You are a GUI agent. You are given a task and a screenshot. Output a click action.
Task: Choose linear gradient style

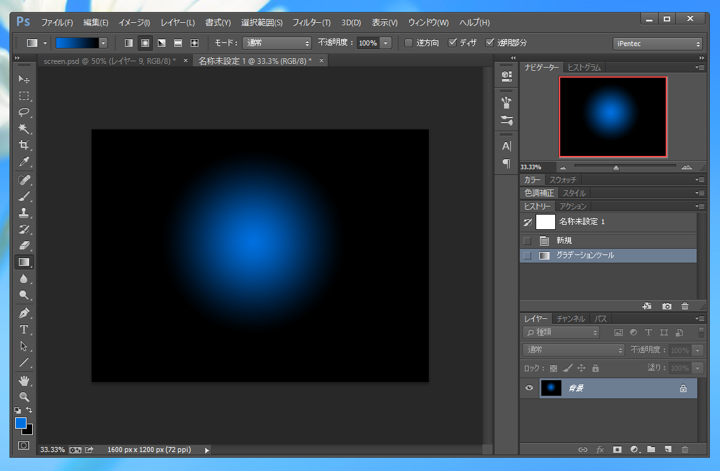coord(129,43)
